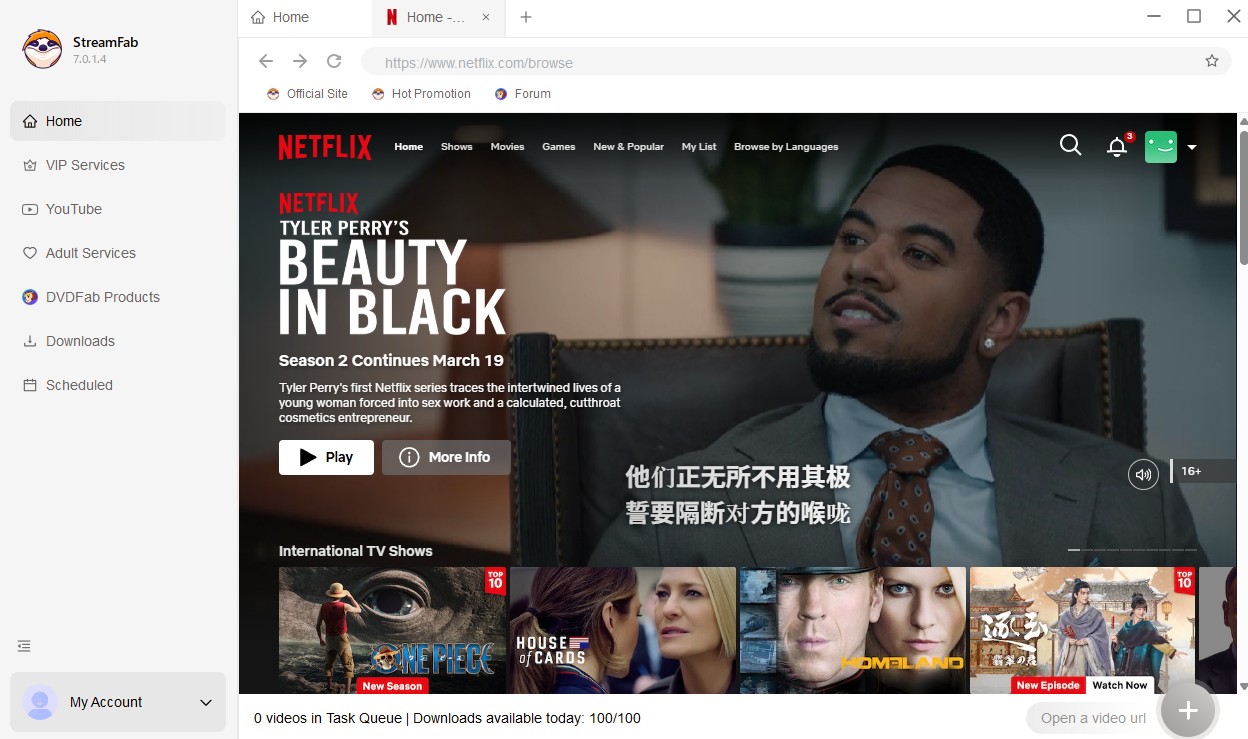1248x739 pixels.
Task: Play Beauty in Black
Action: point(326,457)
